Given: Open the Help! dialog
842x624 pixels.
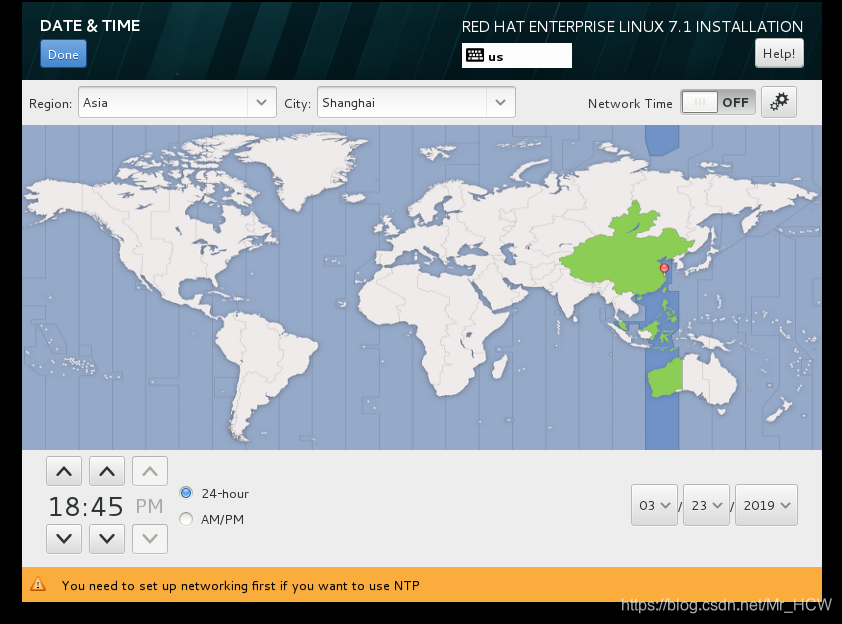Looking at the screenshot, I should 779,53.
